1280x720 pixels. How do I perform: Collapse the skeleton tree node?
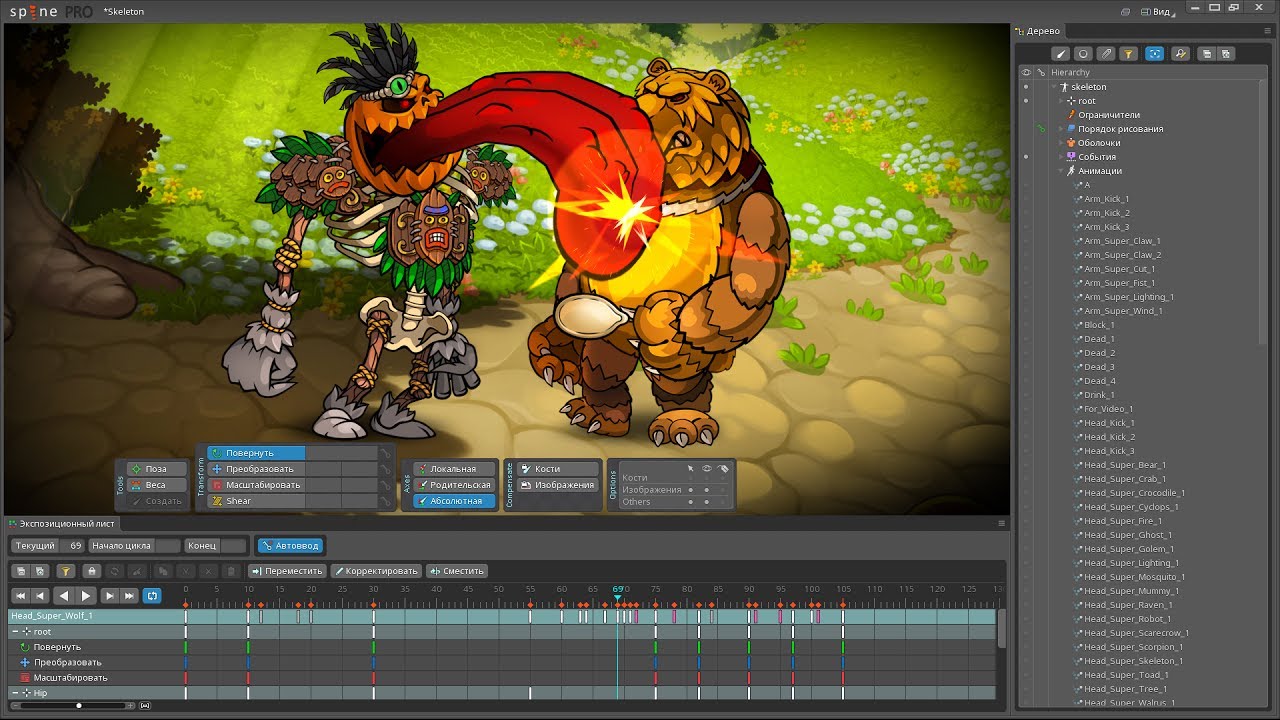click(1054, 87)
